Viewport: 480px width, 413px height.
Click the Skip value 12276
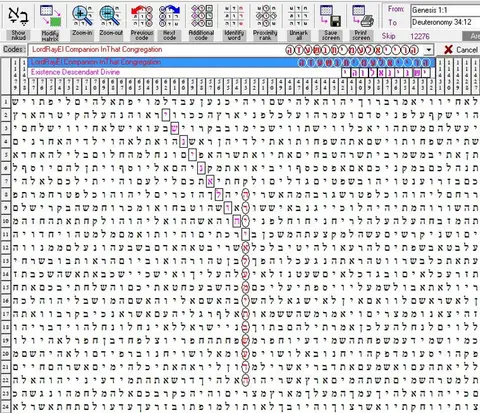click(420, 36)
